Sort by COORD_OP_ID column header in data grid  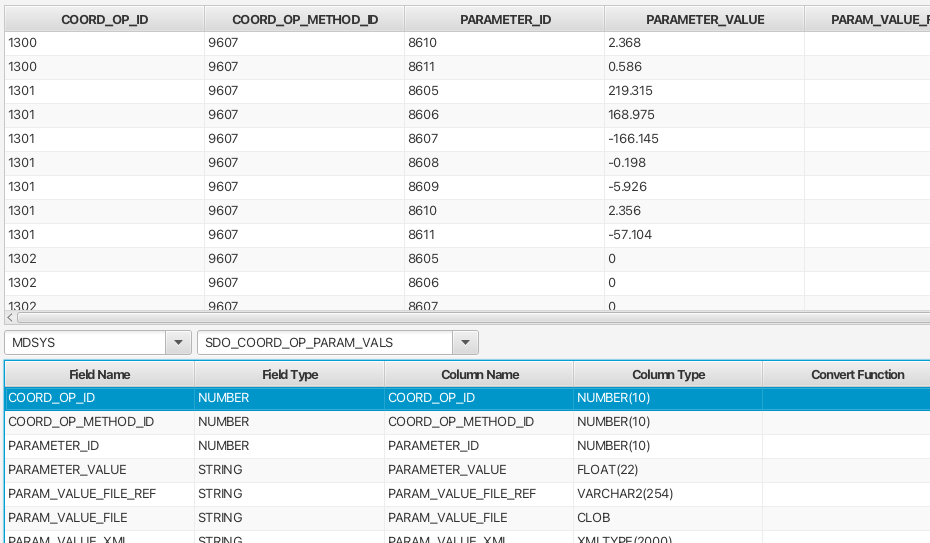104,19
